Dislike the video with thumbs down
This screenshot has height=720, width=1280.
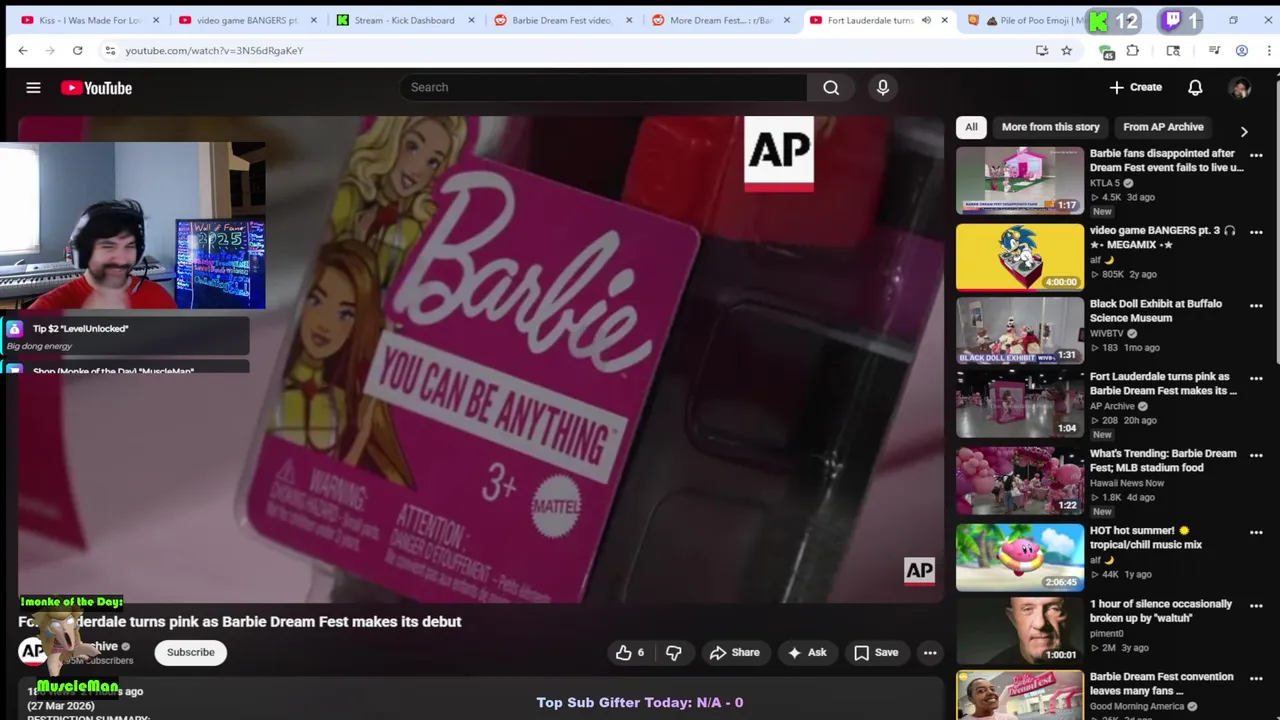[x=674, y=652]
